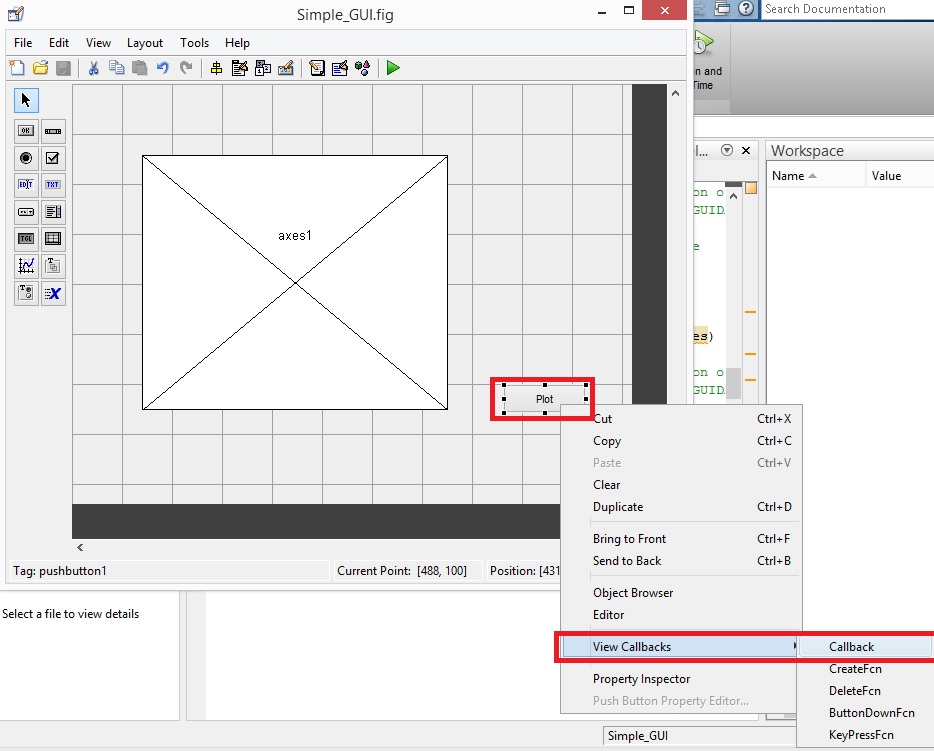Choose Cut in context menu

680,419
